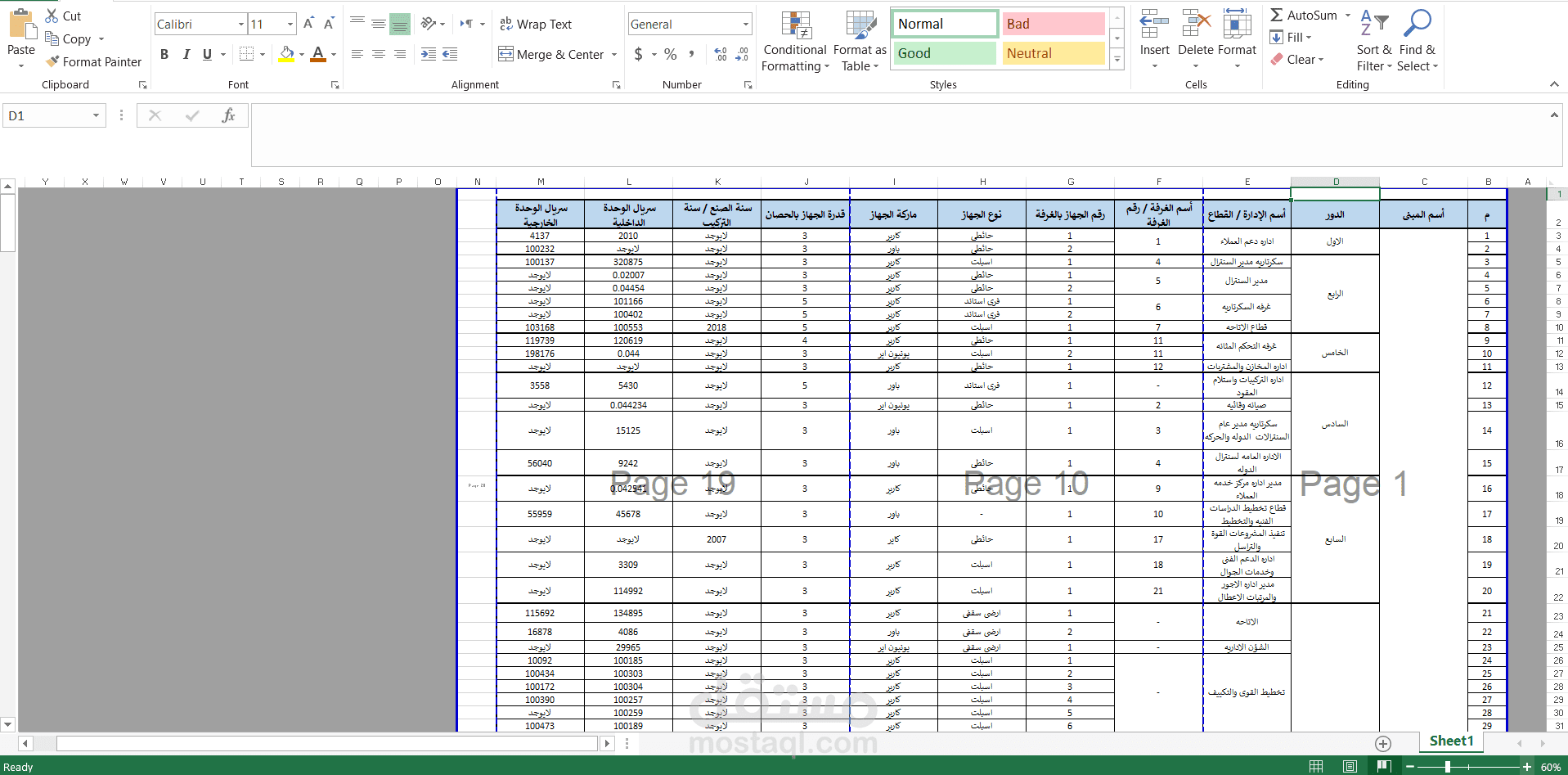Click the Accounting dollar format icon
Image resolution: width=1568 pixels, height=775 pixels.
coord(639,54)
